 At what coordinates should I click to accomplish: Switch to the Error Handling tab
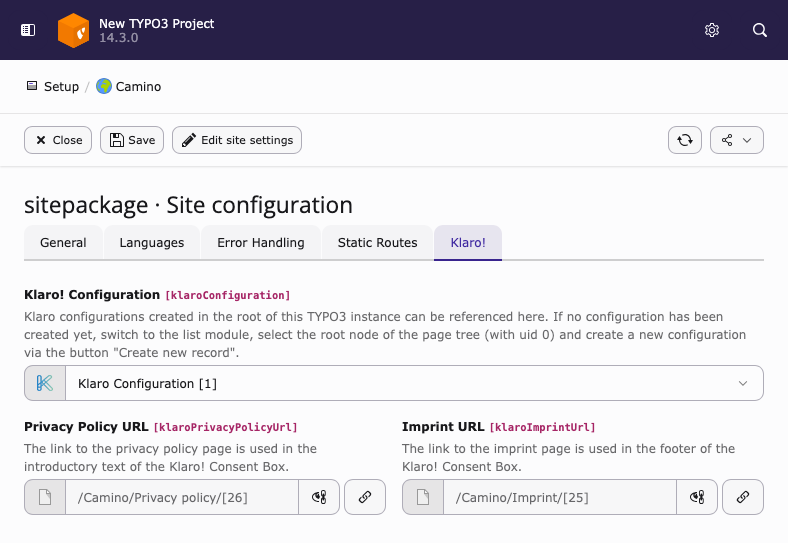(x=261, y=242)
